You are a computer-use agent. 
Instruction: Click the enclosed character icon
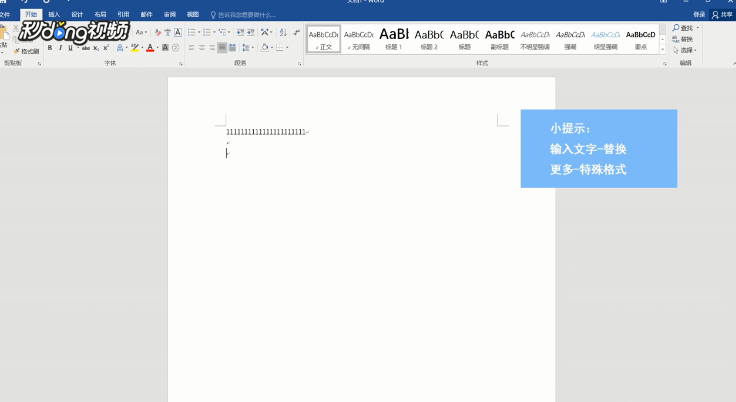pyautogui.click(x=176, y=47)
